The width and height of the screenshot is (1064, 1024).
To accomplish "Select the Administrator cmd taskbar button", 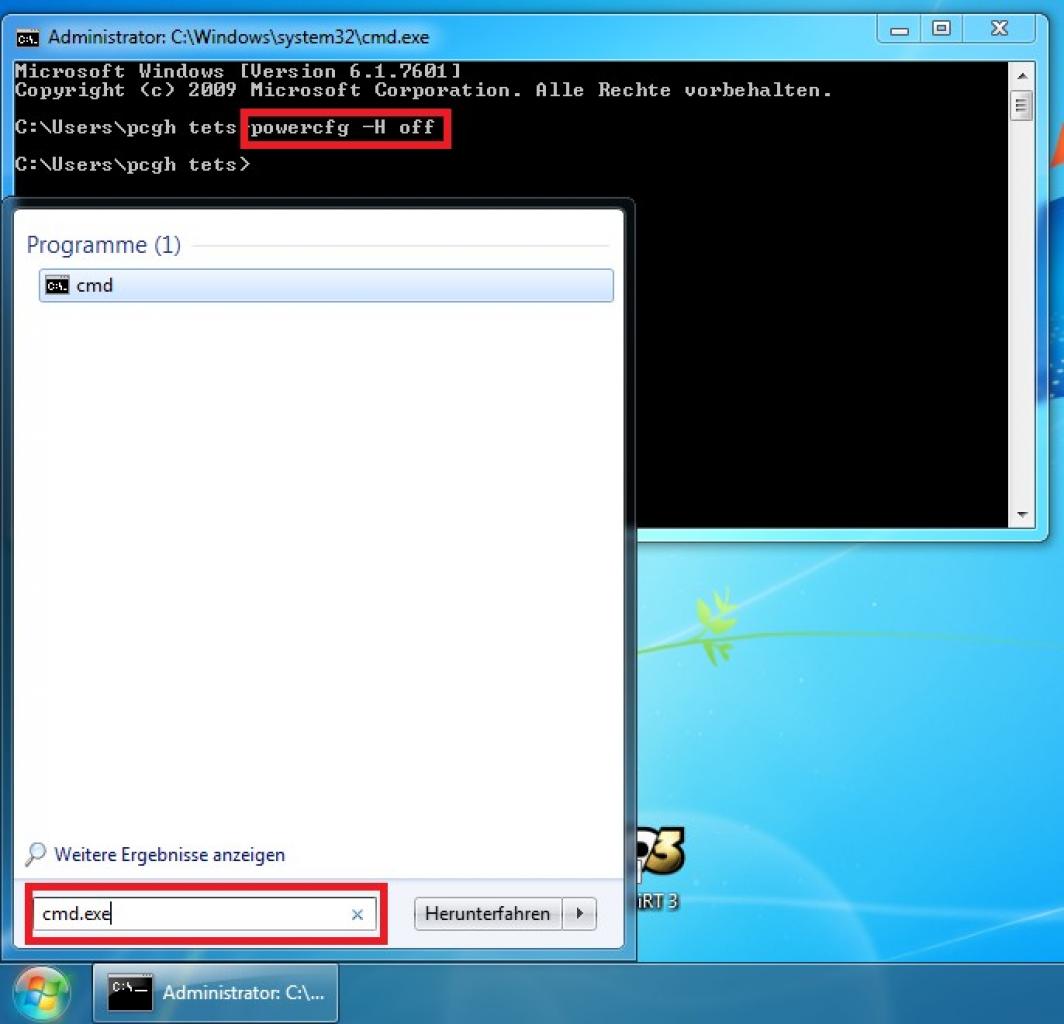I will [215, 993].
